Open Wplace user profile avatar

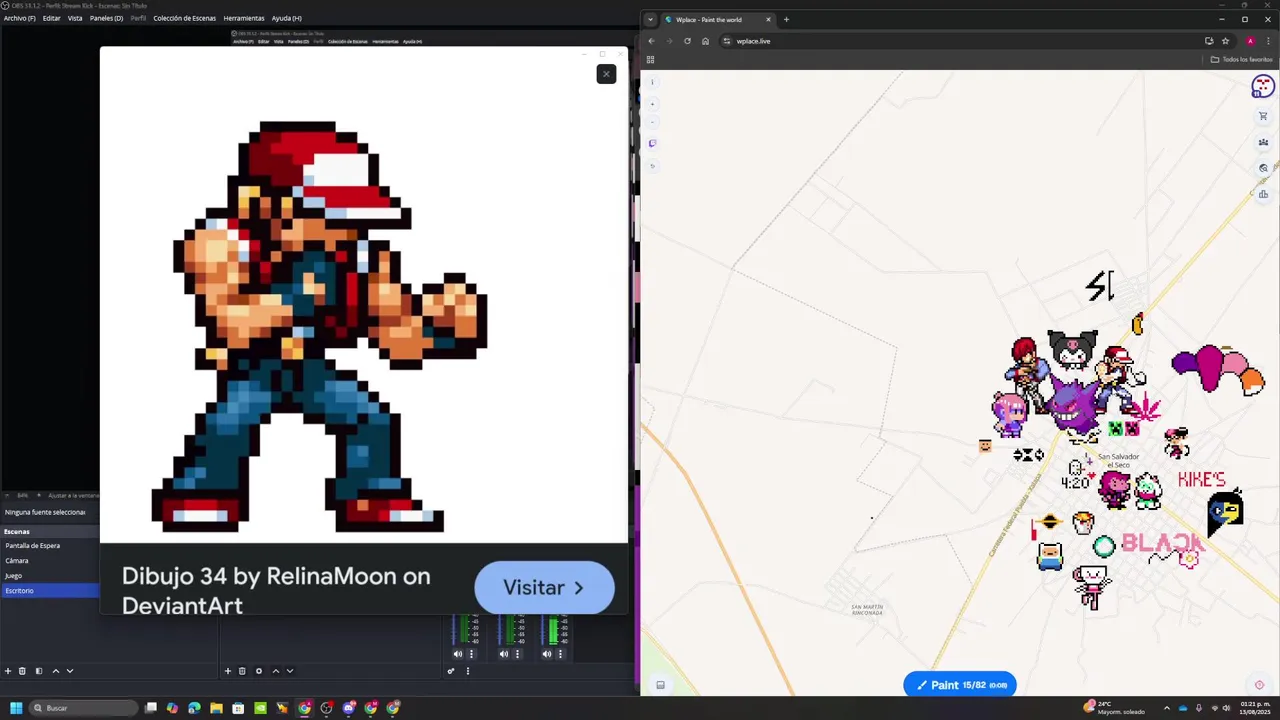(x=1263, y=86)
